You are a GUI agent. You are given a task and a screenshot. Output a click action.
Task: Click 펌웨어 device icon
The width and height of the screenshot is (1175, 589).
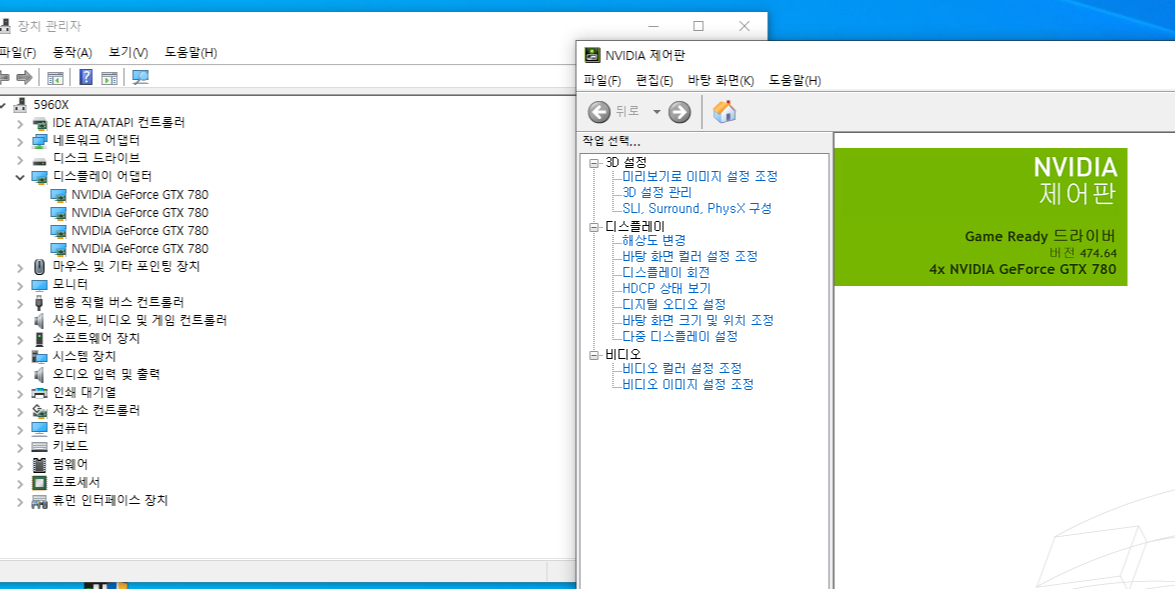40,465
